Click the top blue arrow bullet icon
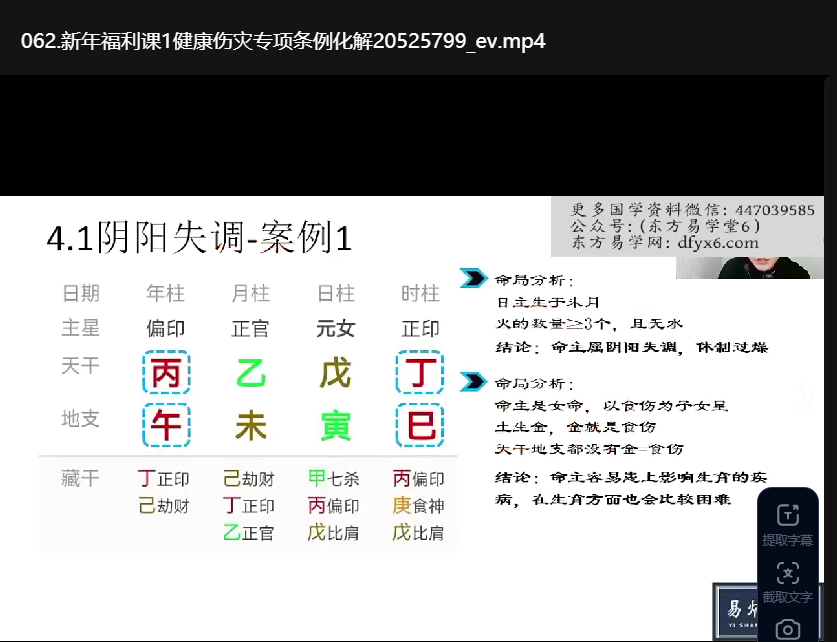Image resolution: width=837 pixels, height=642 pixels. 472,279
